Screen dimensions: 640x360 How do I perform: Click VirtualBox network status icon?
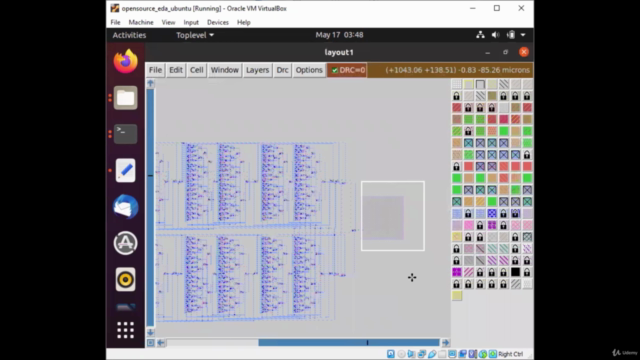coord(422,354)
